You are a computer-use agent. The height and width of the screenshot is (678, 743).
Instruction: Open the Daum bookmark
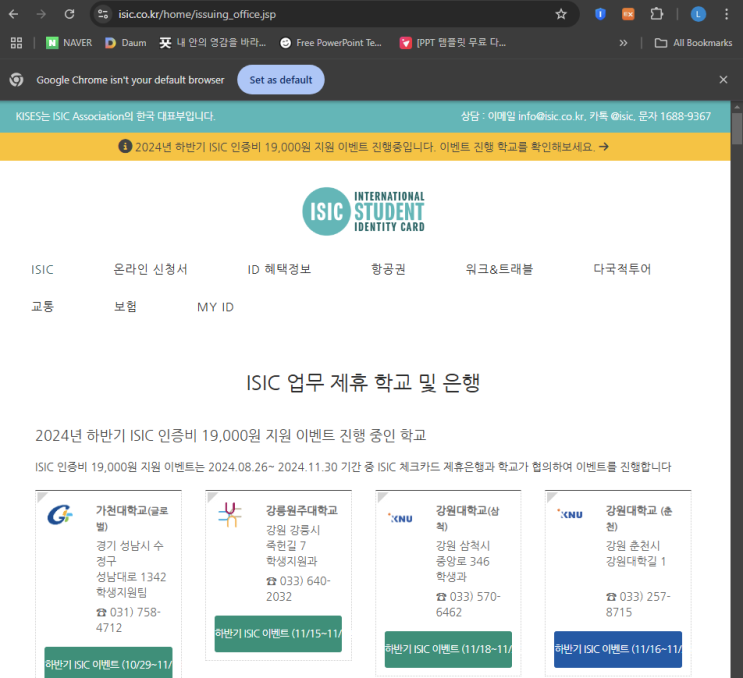pos(126,43)
